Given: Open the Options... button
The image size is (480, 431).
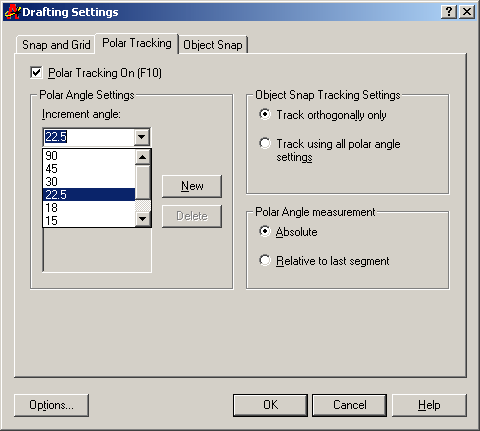Looking at the screenshot, I should click(51, 405).
